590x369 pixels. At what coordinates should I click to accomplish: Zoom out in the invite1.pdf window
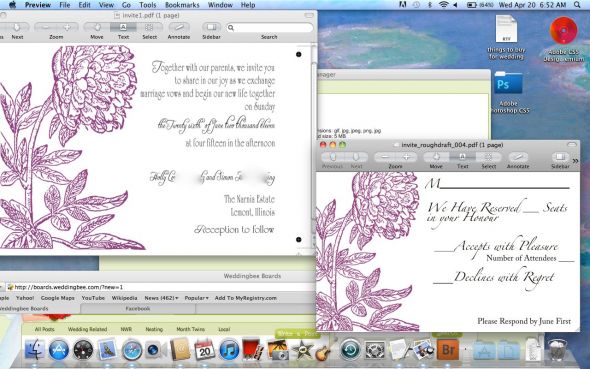pyautogui.click(x=46, y=27)
